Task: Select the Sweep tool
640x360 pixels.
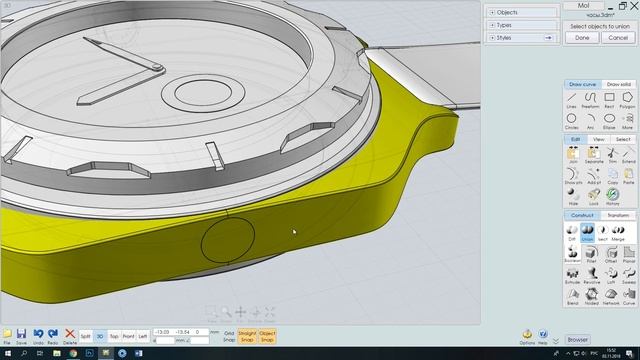Action: (x=629, y=276)
